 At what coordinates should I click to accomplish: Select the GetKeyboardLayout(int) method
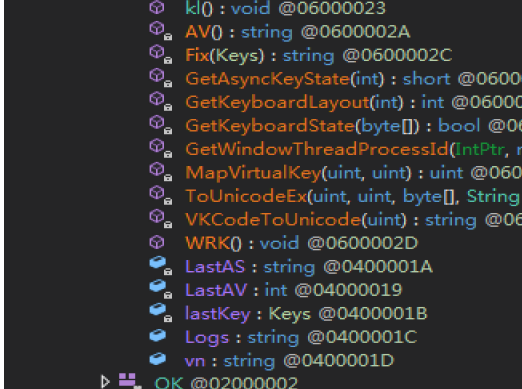pyautogui.click(x=353, y=102)
